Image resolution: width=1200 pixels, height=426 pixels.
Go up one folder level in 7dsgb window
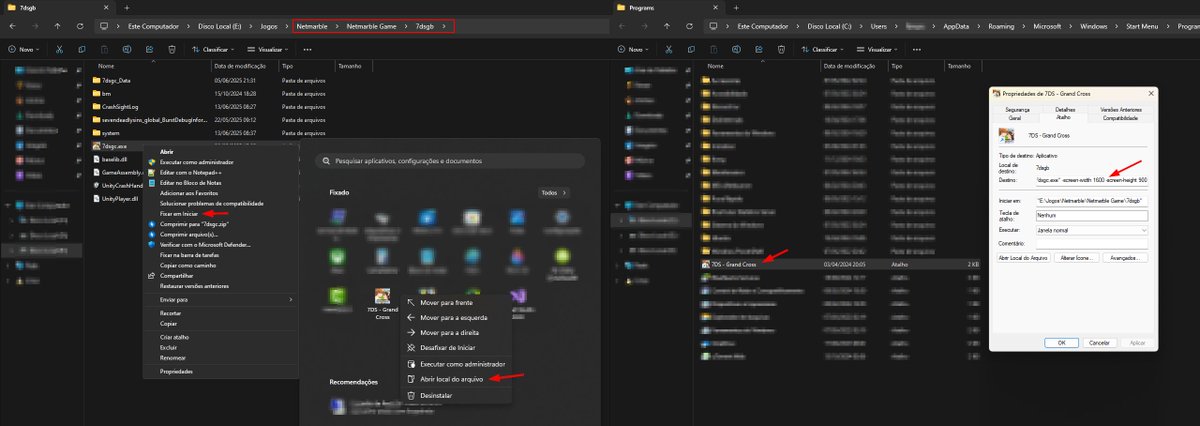pyautogui.click(x=56, y=25)
